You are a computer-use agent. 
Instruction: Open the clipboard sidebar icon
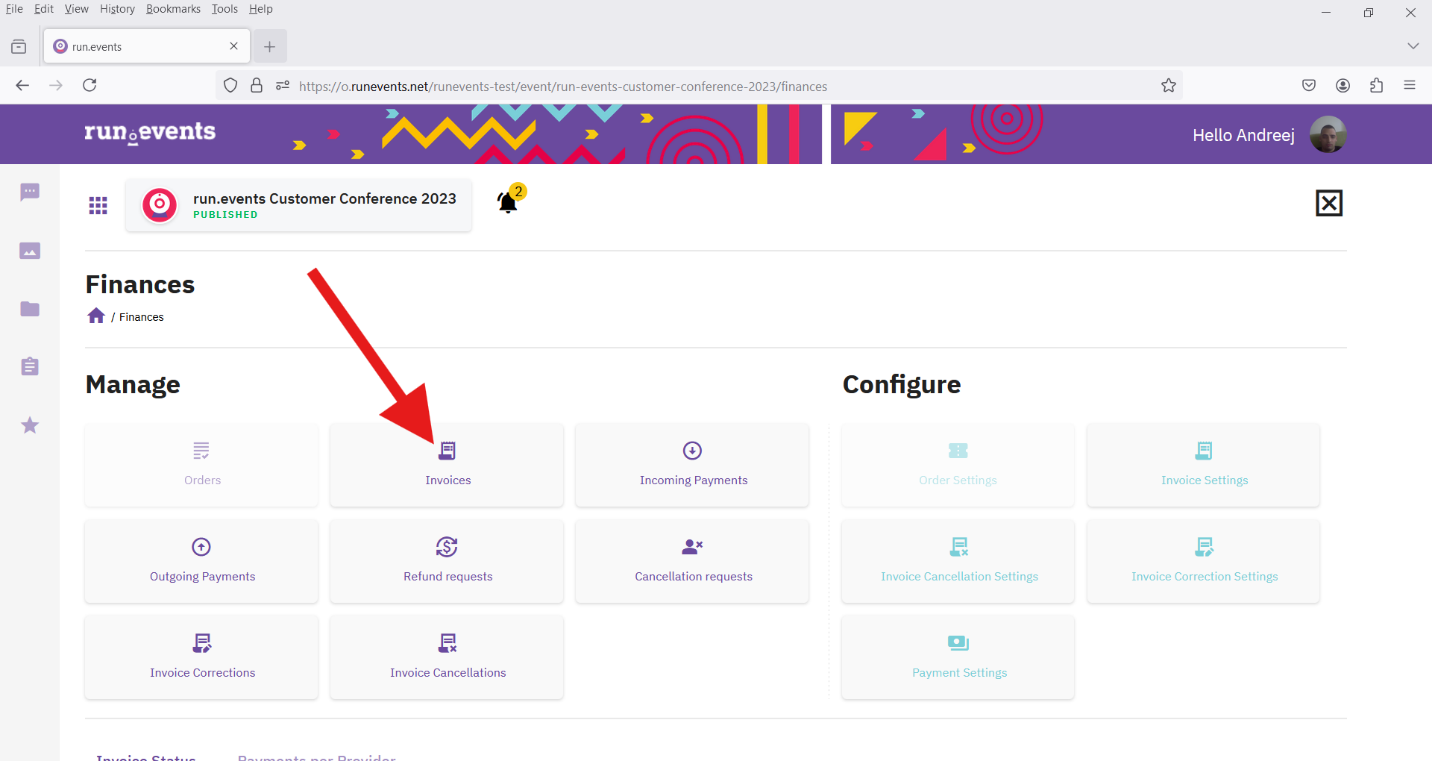pos(30,367)
